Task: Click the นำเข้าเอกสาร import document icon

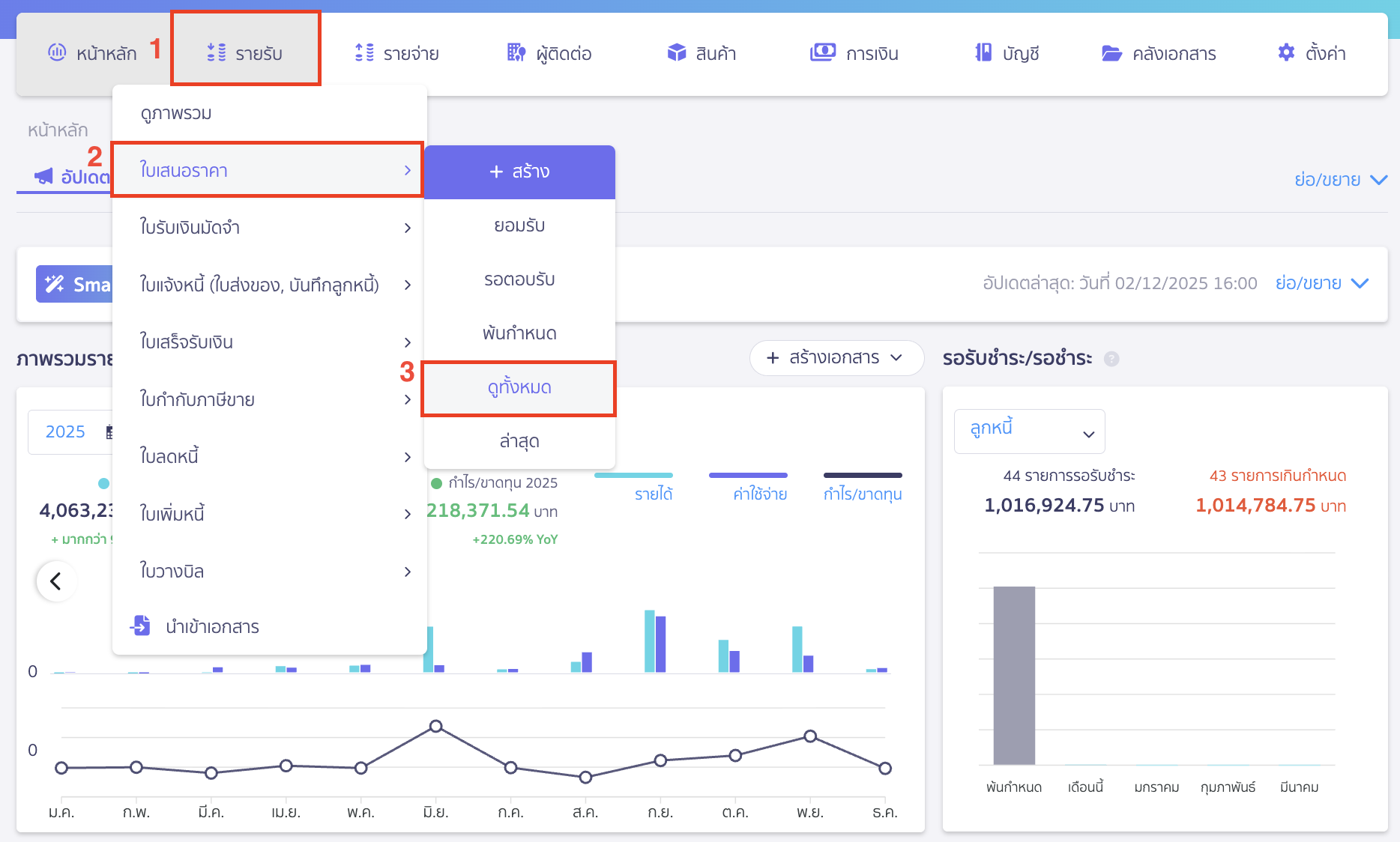Action: point(141,626)
